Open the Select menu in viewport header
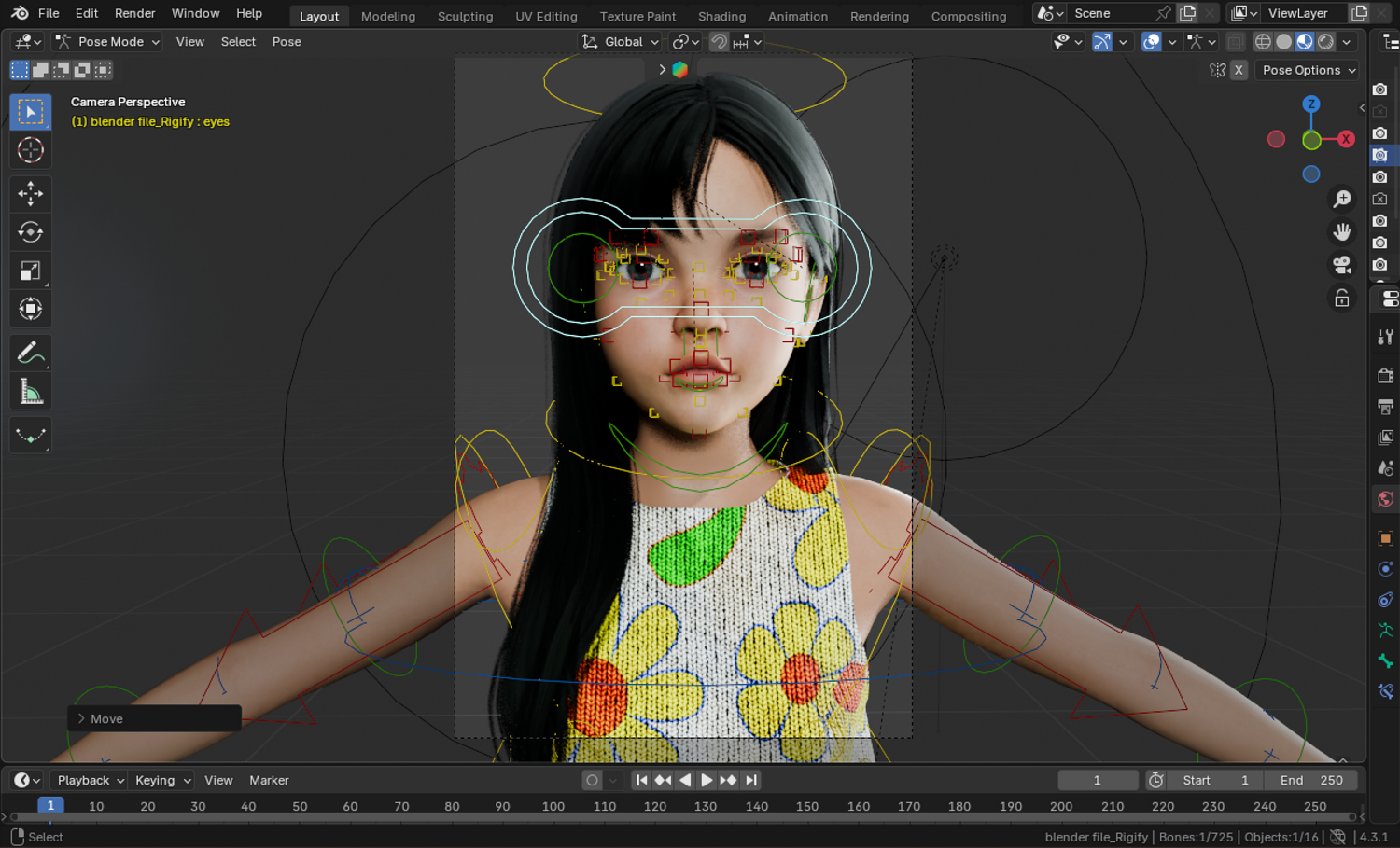1400x848 pixels. click(x=238, y=42)
